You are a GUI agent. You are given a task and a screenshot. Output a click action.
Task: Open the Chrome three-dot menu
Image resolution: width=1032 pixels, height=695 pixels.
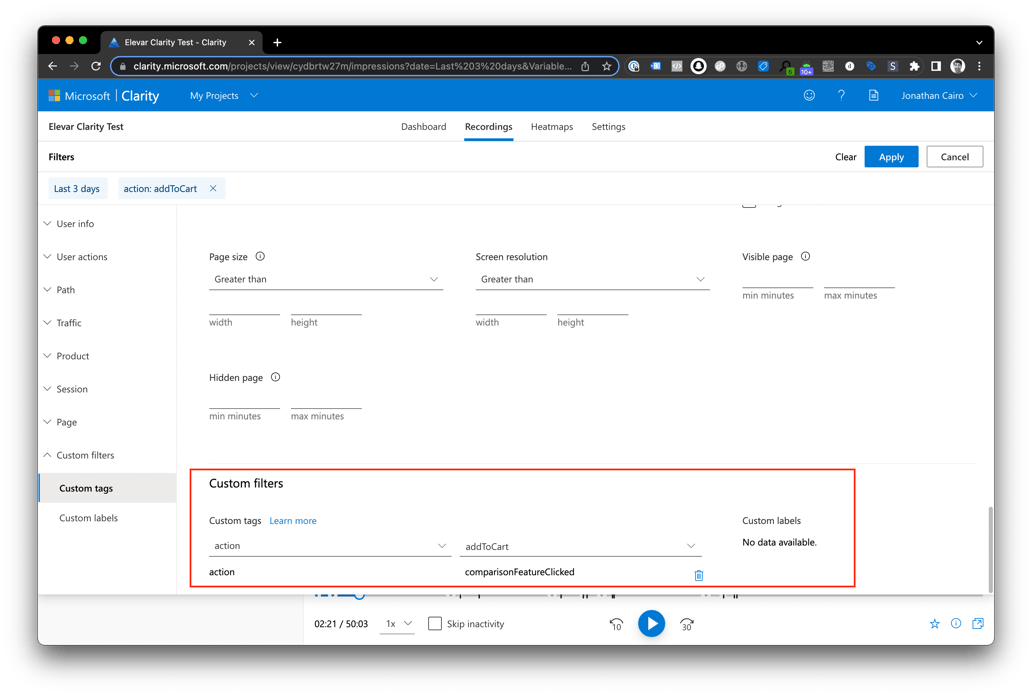pos(979,66)
